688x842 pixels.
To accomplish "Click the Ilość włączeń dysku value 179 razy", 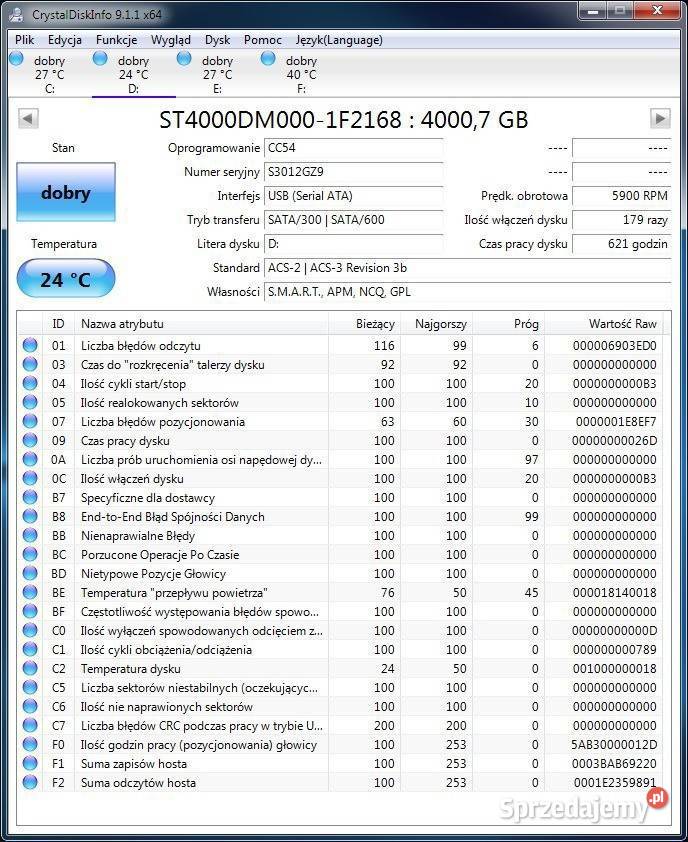I will pos(621,220).
